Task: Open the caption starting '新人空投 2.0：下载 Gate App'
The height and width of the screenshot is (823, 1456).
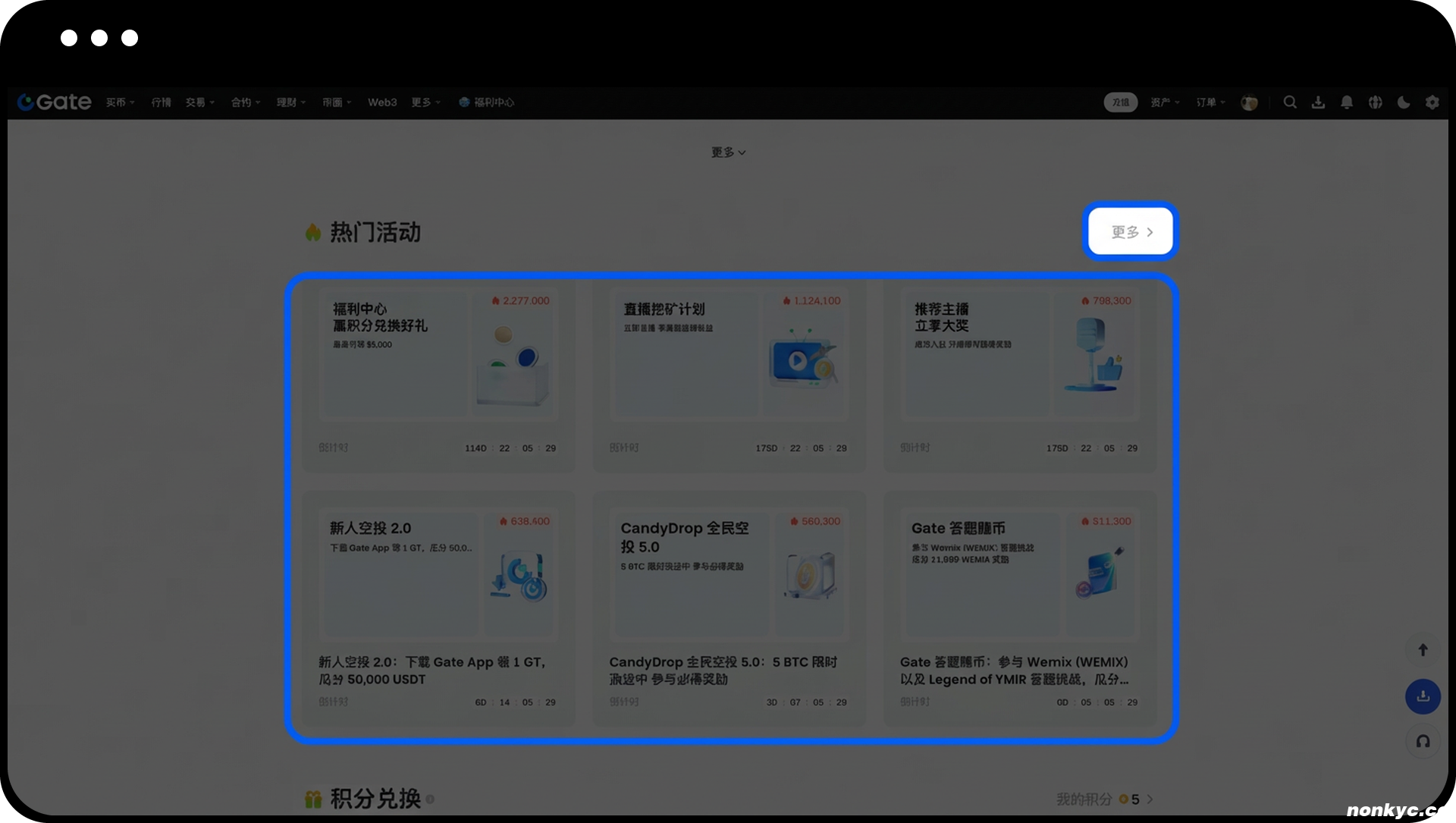Action: (432, 671)
